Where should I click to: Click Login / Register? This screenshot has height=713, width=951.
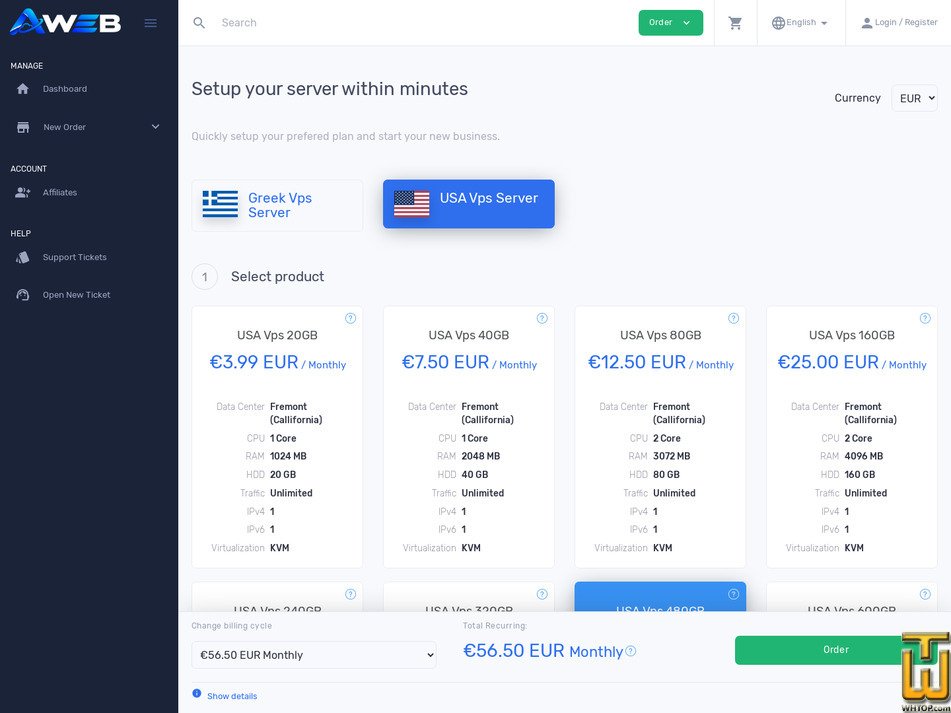click(899, 22)
